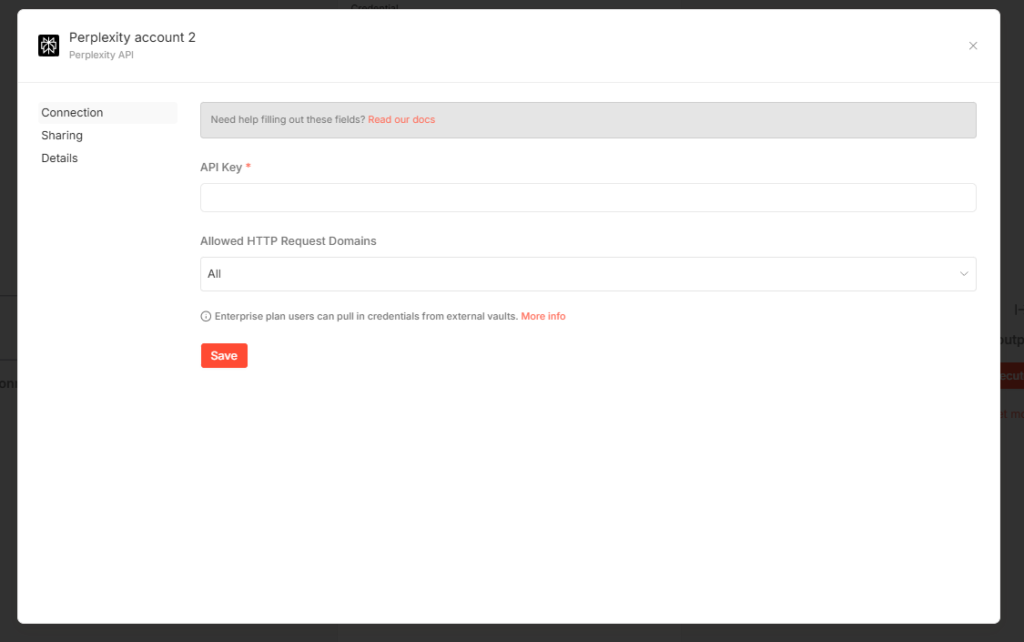Close the credential dialog with the X
This screenshot has height=642, width=1024.
click(973, 46)
